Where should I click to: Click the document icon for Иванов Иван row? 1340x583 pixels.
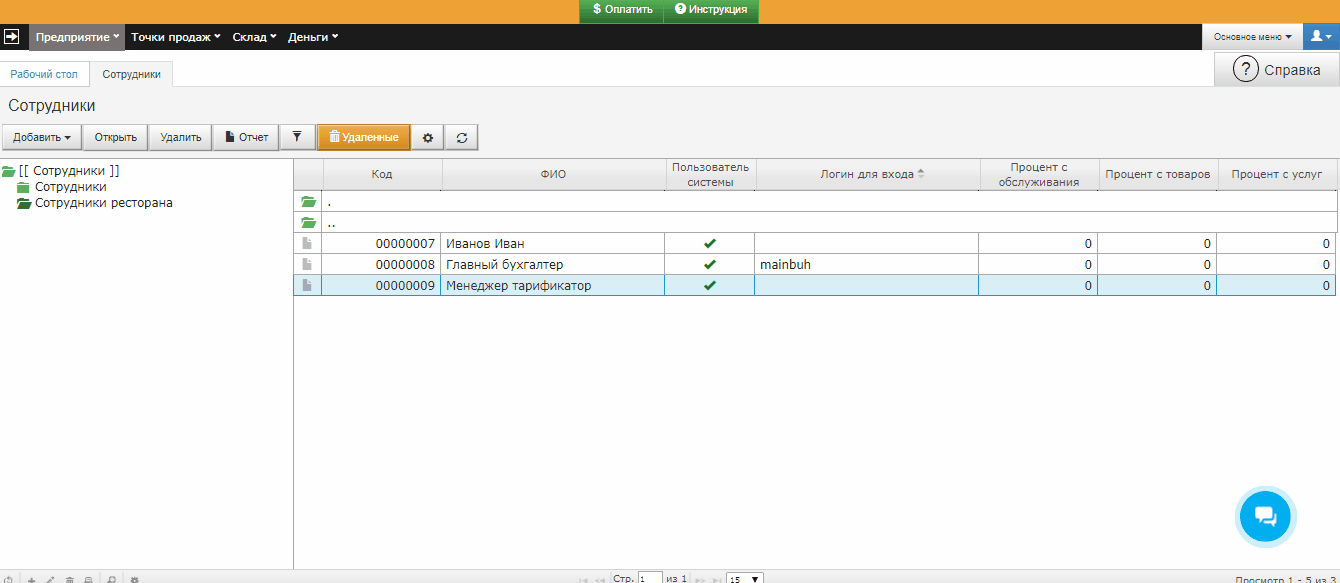tap(308, 243)
